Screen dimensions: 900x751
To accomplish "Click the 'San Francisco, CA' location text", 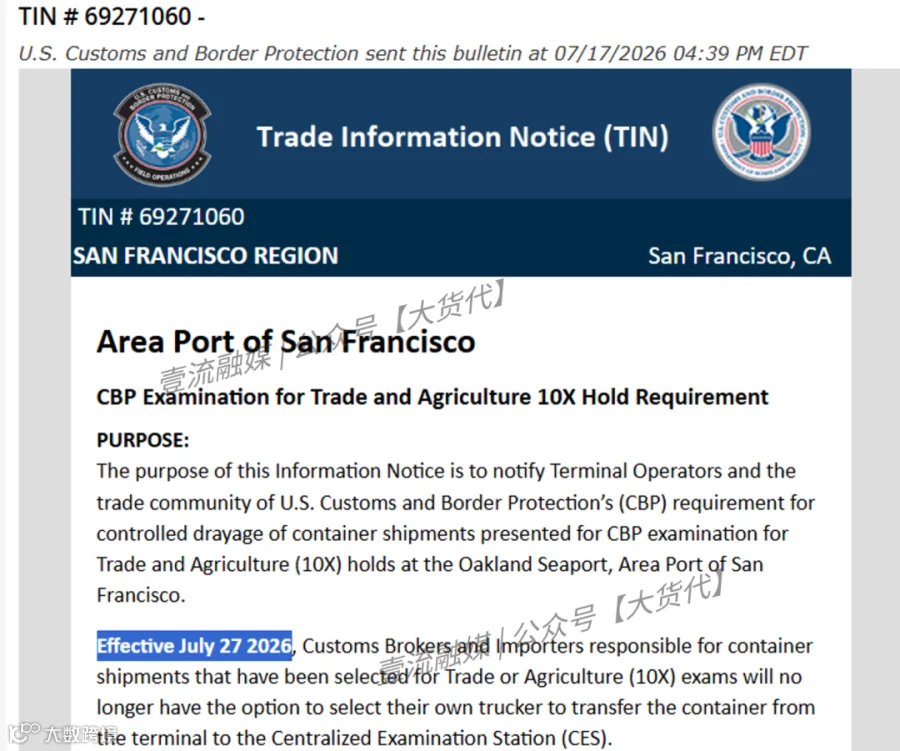I will point(739,256).
